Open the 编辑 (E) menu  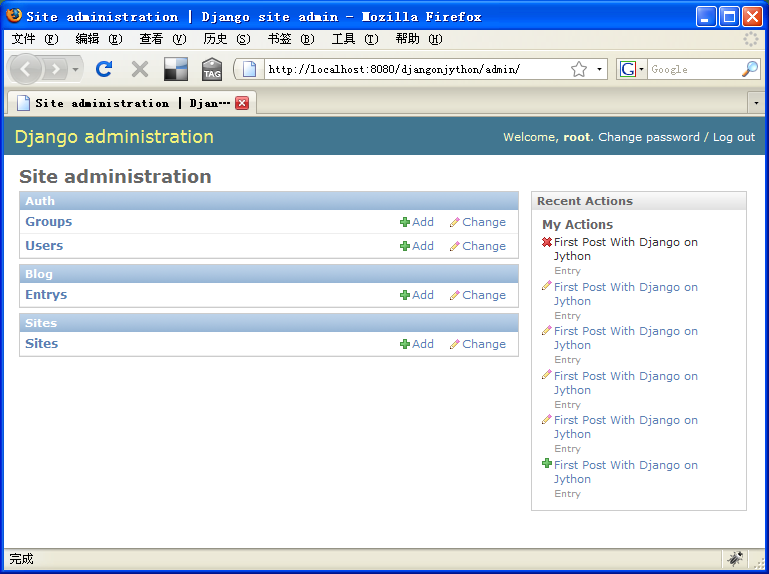(99, 39)
